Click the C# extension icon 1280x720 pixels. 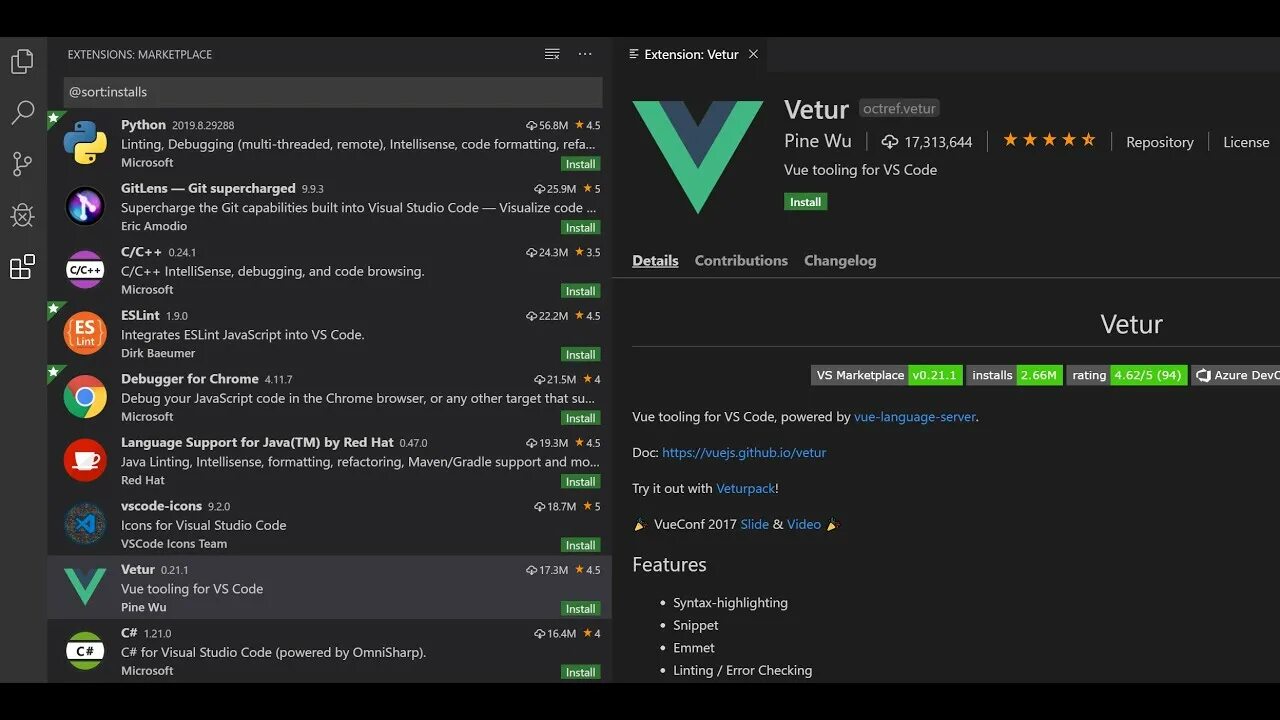[x=85, y=651]
